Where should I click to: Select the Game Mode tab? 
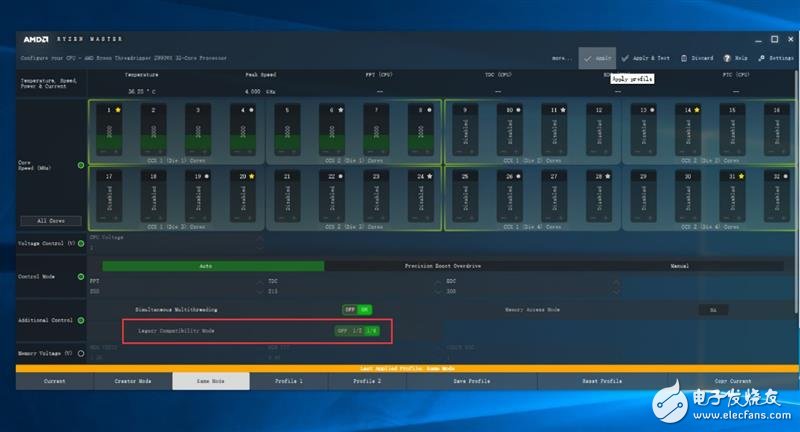[x=211, y=381]
